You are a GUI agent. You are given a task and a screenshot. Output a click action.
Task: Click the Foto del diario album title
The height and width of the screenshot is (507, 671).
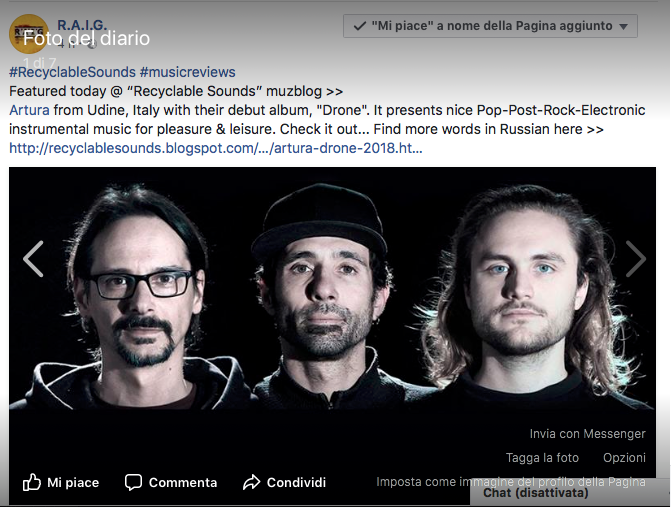(86, 39)
